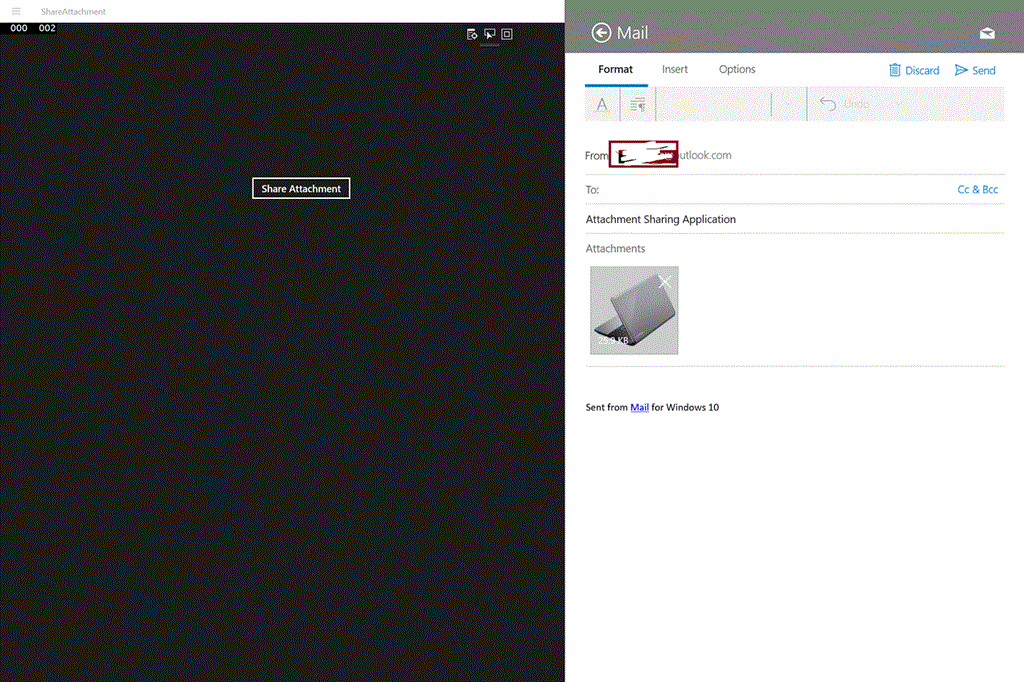
Task: Click the 'Sent from' signature text
Action: tap(606, 407)
